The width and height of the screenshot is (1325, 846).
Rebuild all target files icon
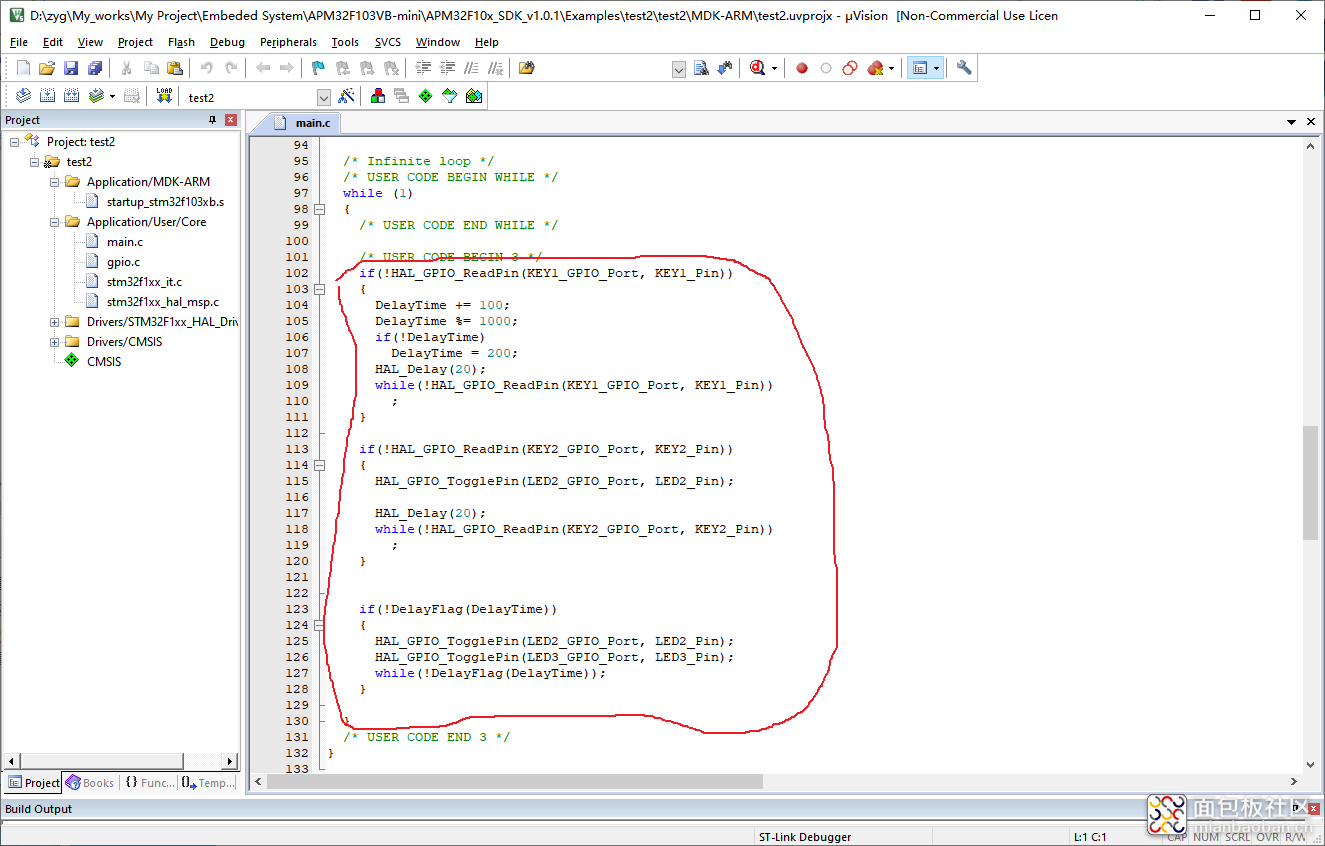72,96
